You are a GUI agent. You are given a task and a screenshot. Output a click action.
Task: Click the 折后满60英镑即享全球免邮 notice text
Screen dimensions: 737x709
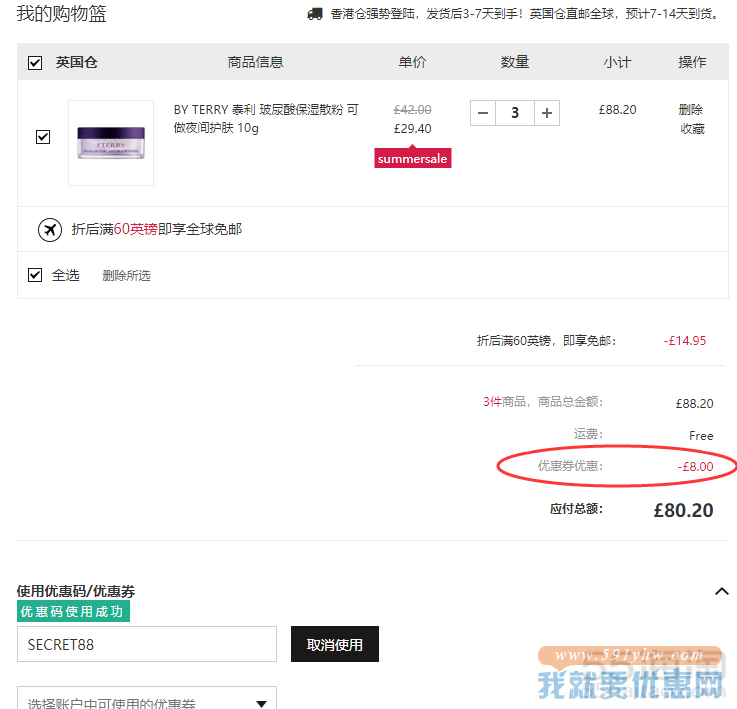coord(157,229)
